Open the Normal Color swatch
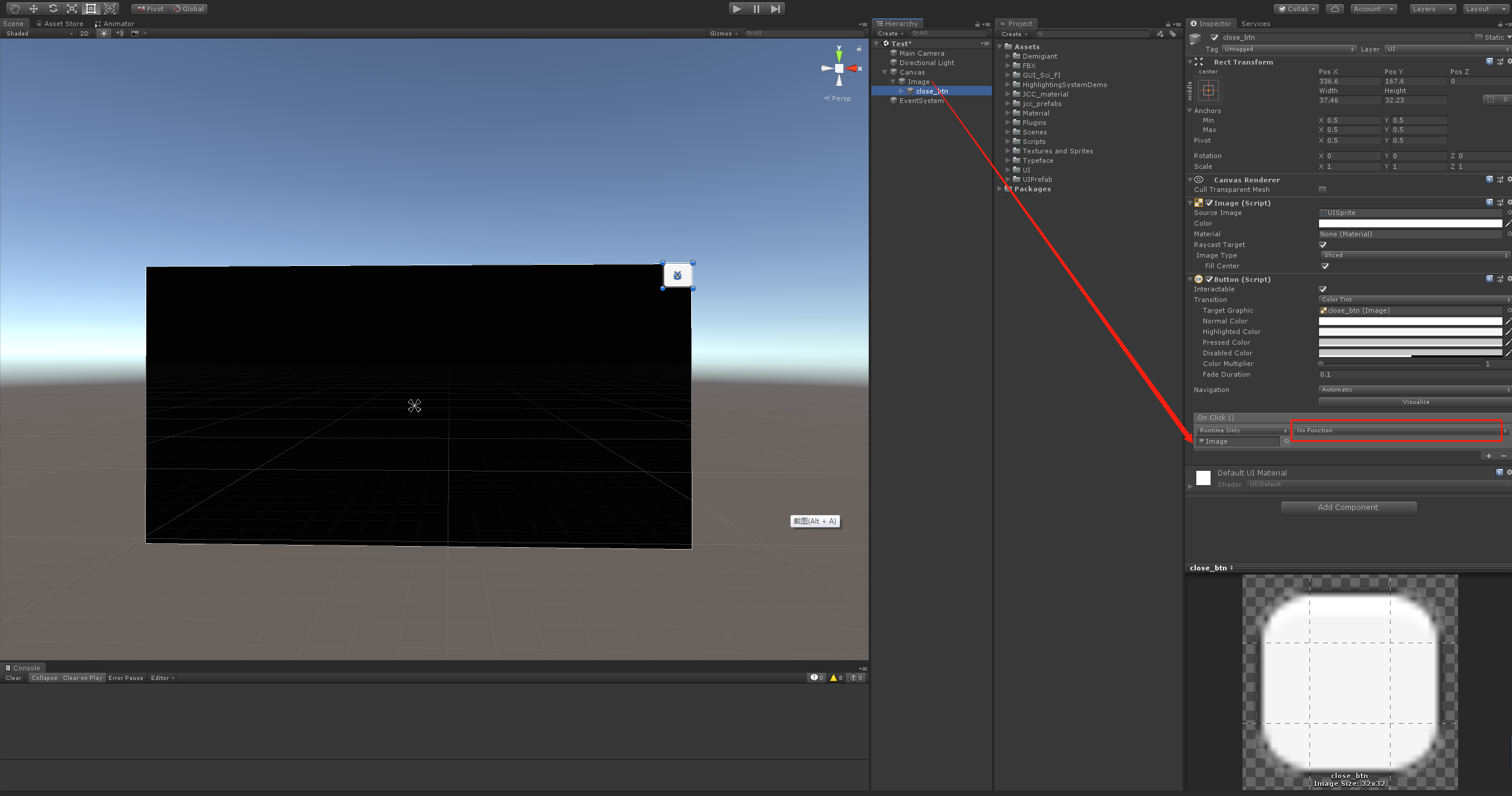The height and width of the screenshot is (796, 1512). pos(1411,320)
